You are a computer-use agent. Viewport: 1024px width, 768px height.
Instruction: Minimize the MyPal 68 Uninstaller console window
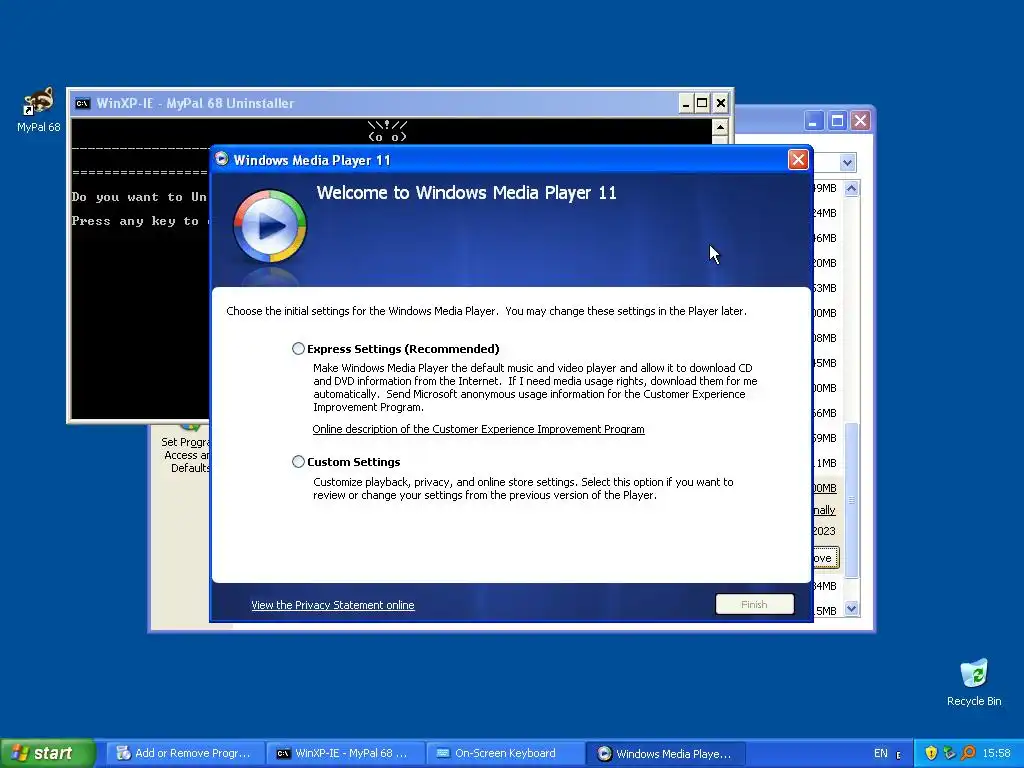click(x=685, y=103)
